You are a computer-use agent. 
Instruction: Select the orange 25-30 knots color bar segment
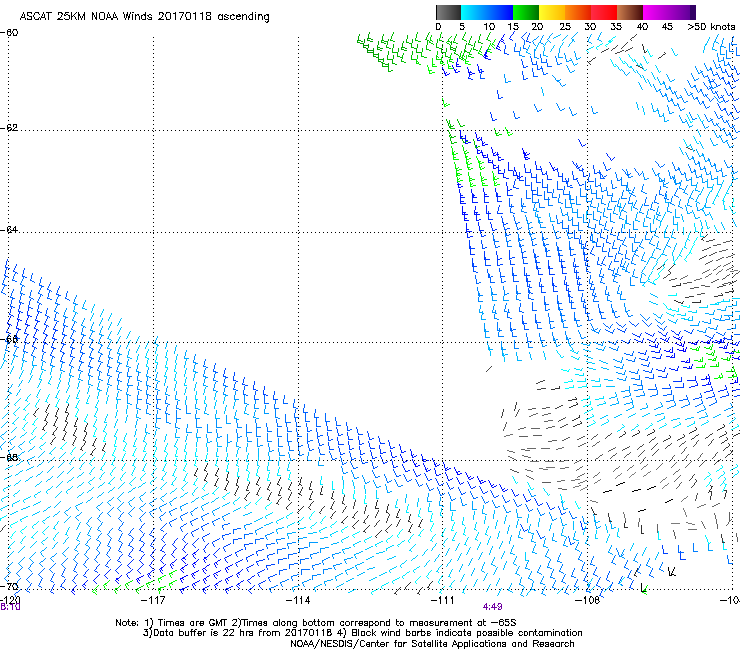coord(578,12)
